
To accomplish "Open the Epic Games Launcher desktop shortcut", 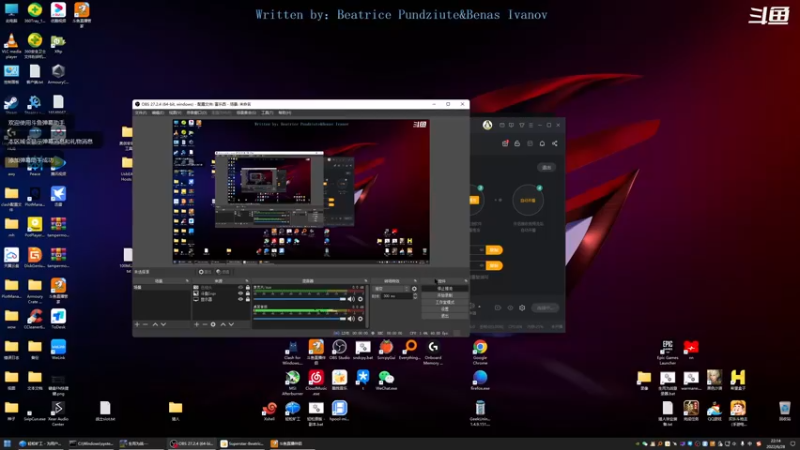I will tap(667, 353).
